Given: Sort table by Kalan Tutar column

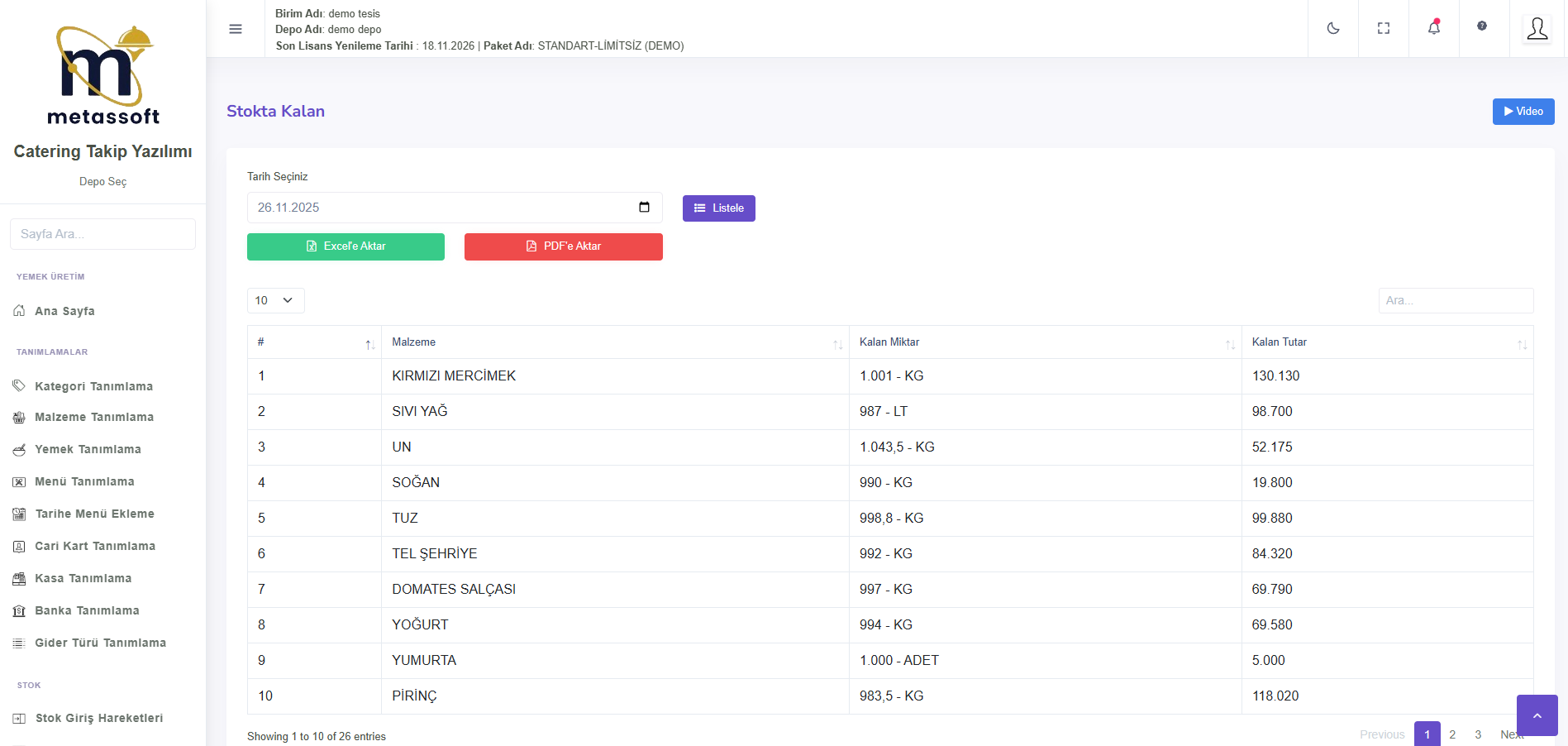Looking at the screenshot, I should click(x=1386, y=342).
